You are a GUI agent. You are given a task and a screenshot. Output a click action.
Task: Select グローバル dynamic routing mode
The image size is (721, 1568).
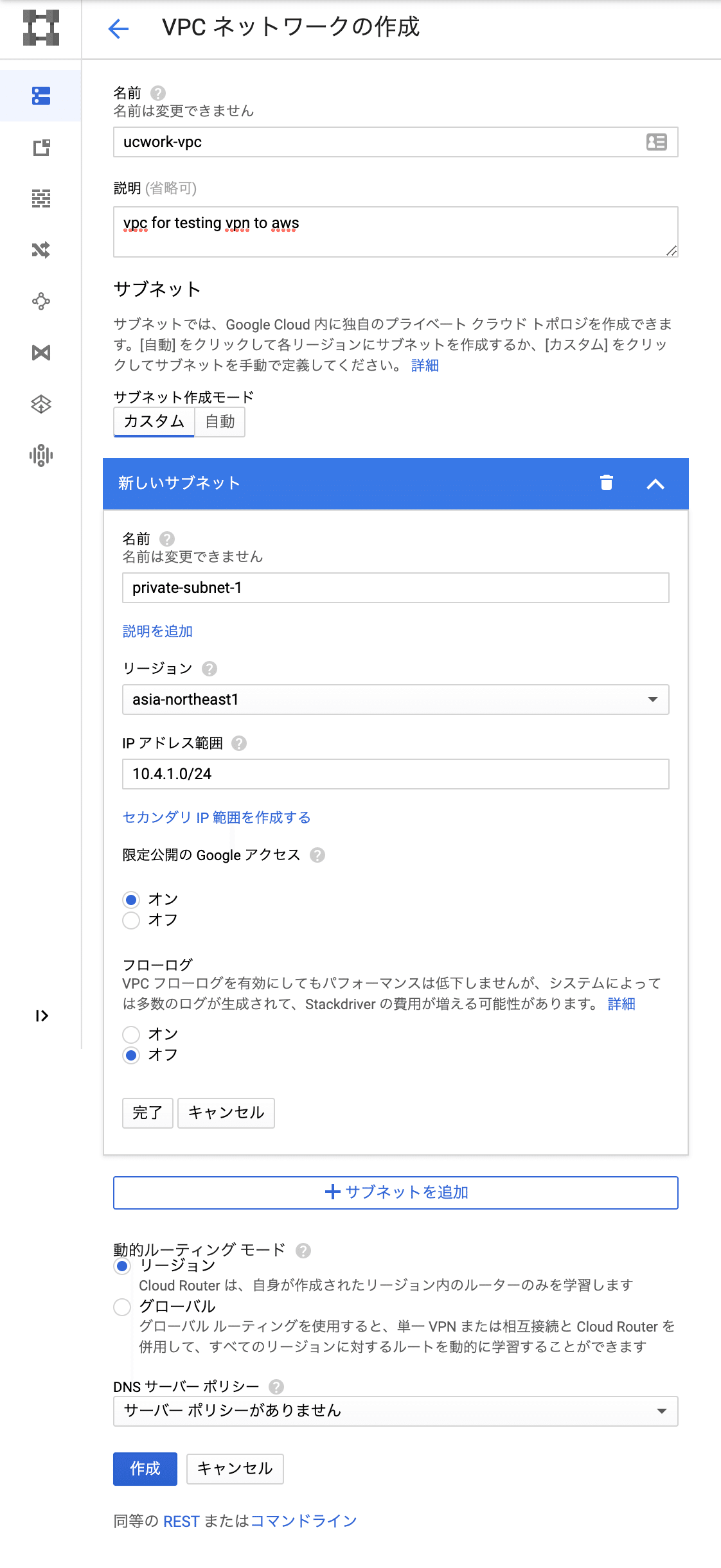[122, 1307]
